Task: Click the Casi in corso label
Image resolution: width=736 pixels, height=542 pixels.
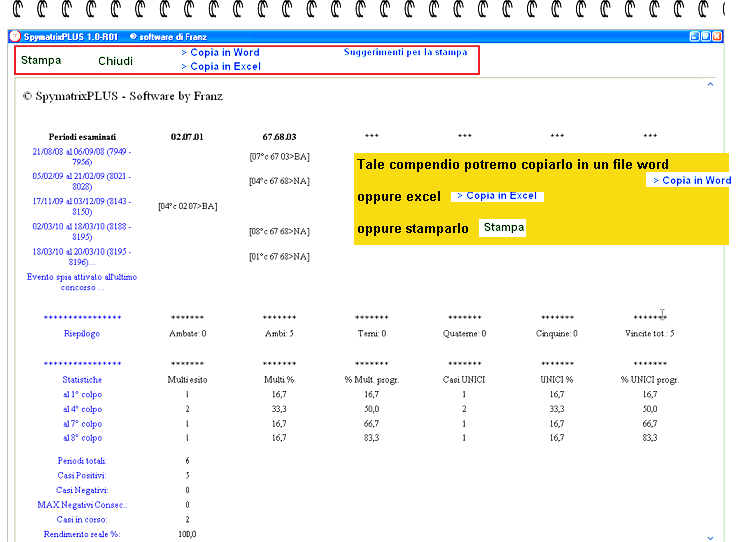Action: (x=82, y=519)
